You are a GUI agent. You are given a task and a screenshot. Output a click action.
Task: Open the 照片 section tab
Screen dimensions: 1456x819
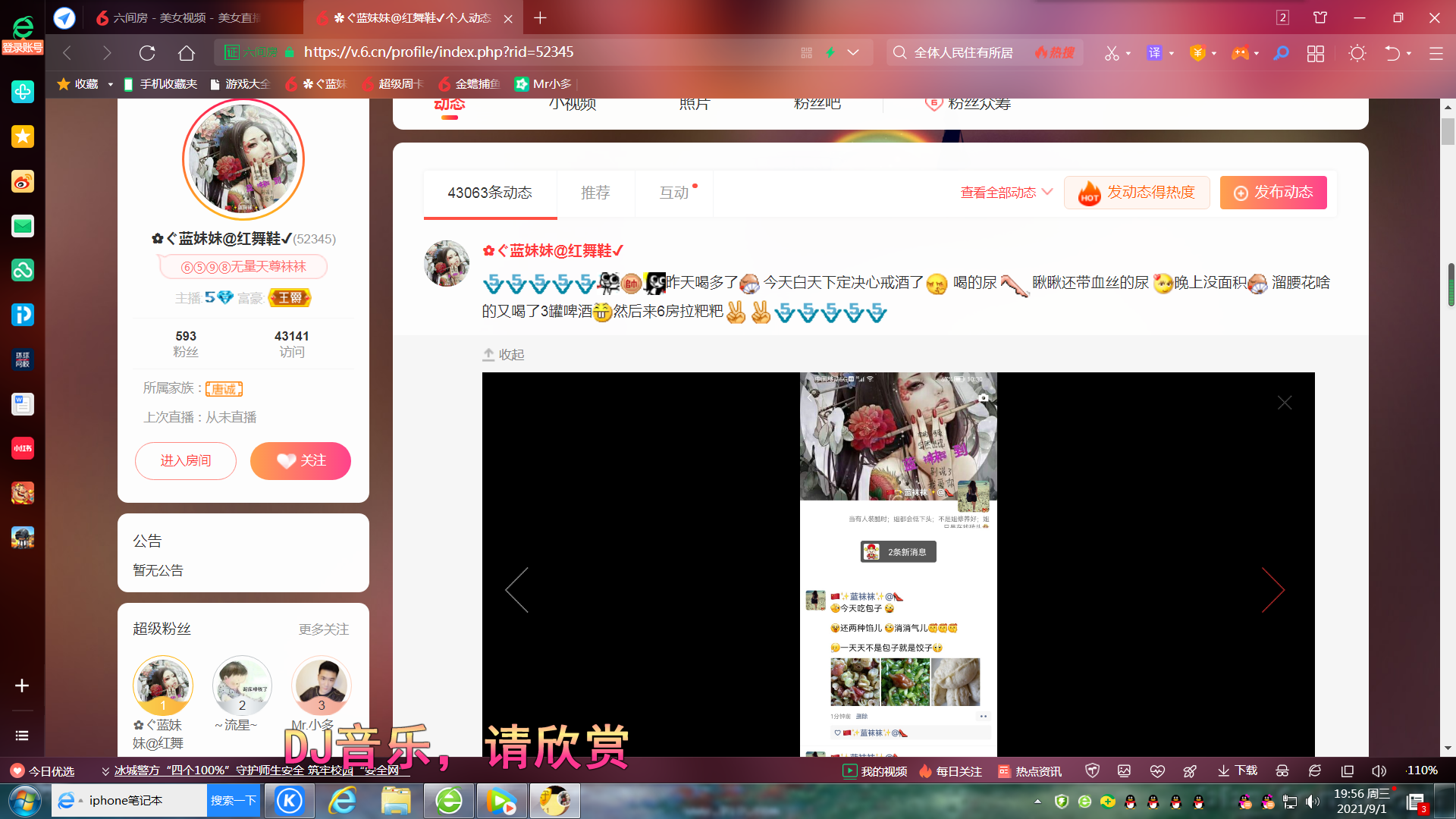coord(695,104)
